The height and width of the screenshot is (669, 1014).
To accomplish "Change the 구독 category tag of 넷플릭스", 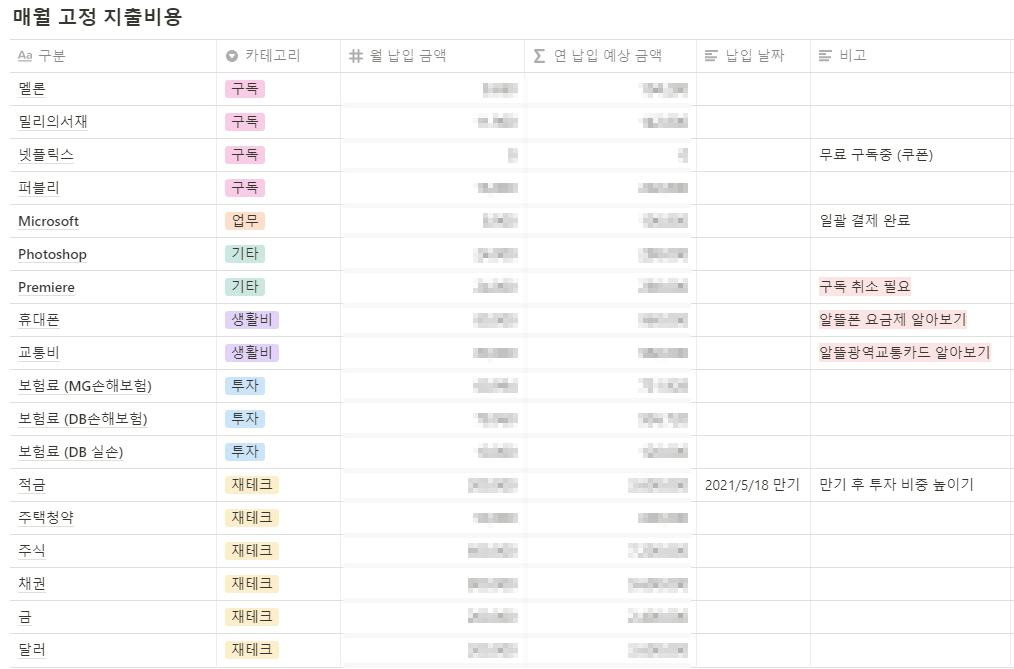I will click(x=245, y=154).
